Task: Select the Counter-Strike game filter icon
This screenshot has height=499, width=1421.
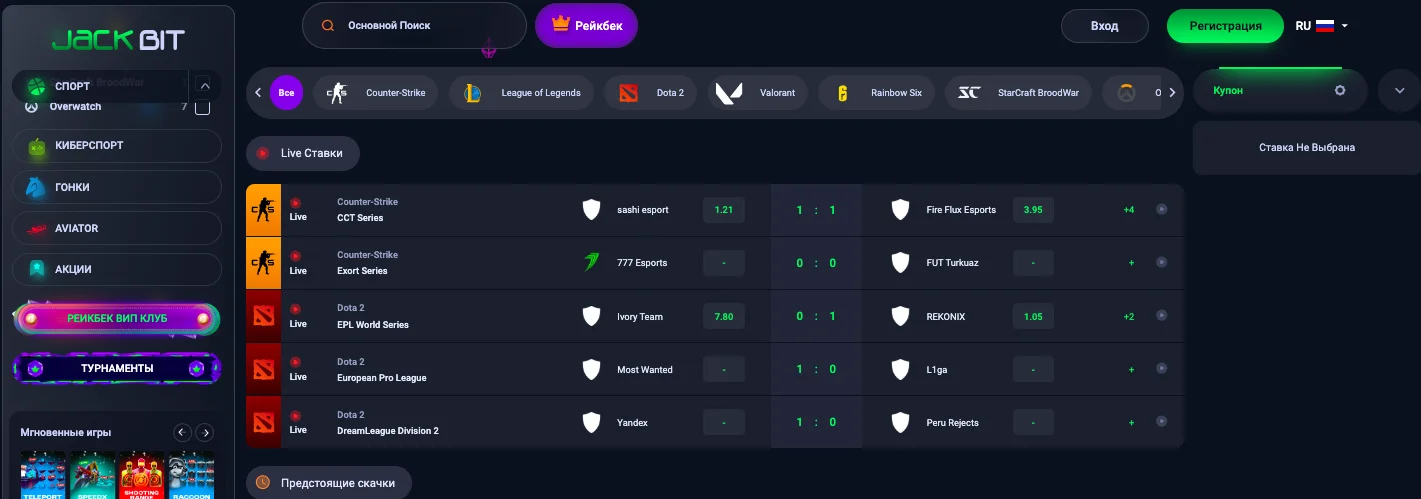Action: (x=337, y=93)
